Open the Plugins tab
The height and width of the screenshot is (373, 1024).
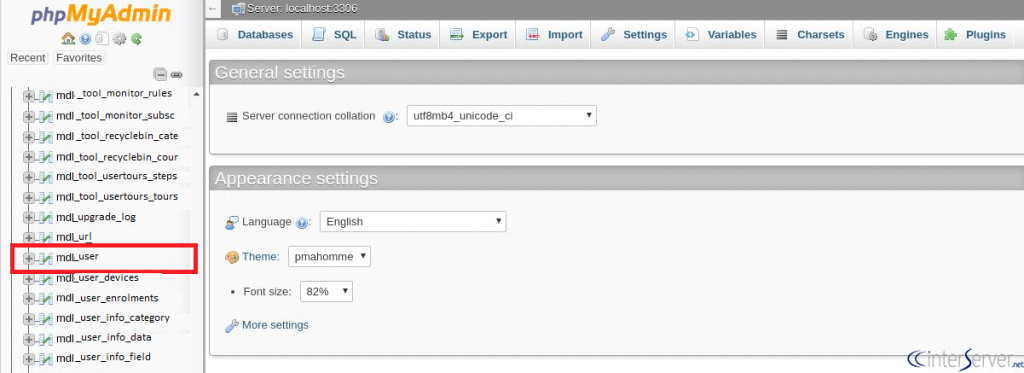[976, 35]
